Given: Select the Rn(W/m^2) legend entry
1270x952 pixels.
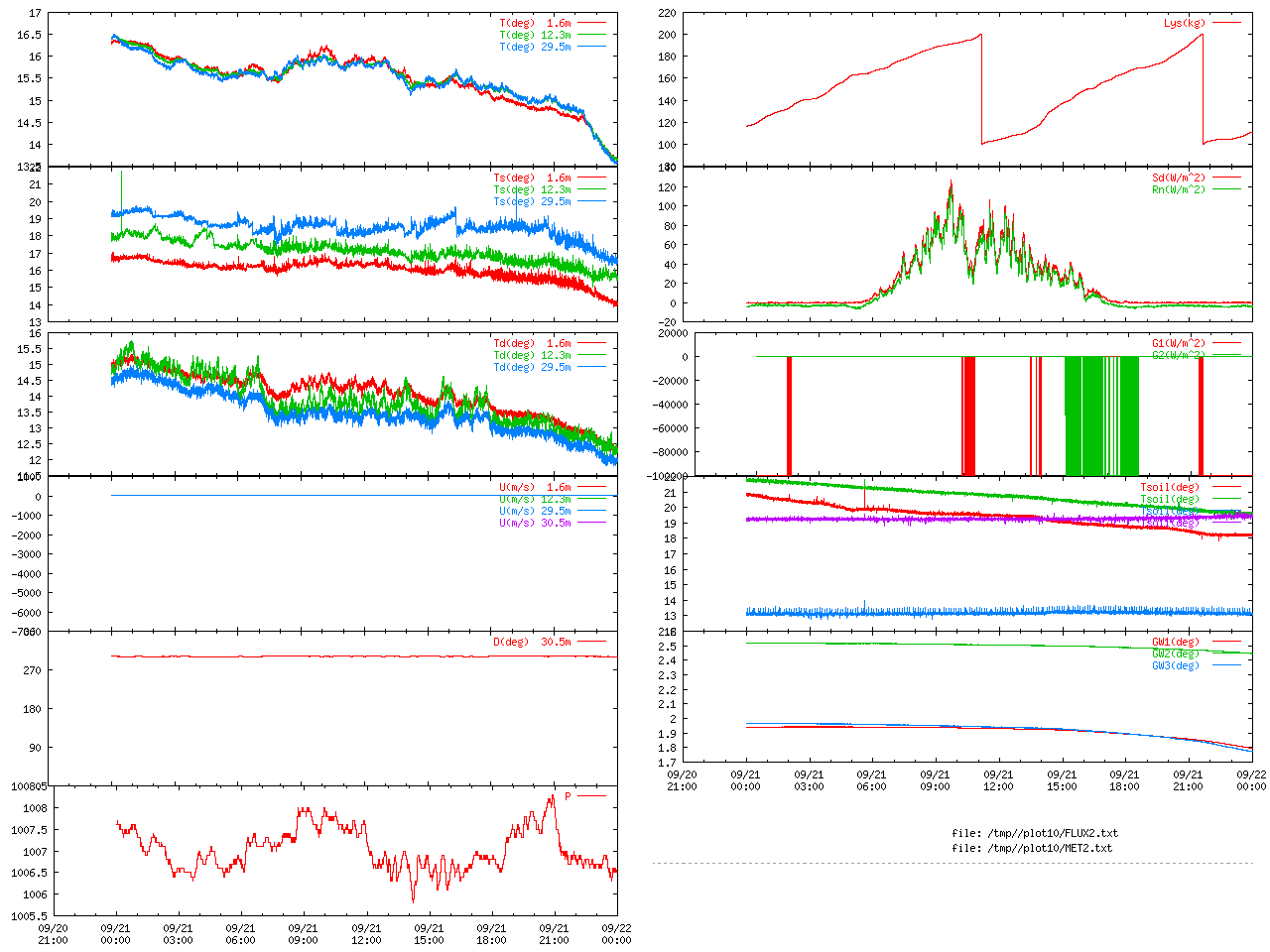Looking at the screenshot, I should pyautogui.click(x=1180, y=189).
